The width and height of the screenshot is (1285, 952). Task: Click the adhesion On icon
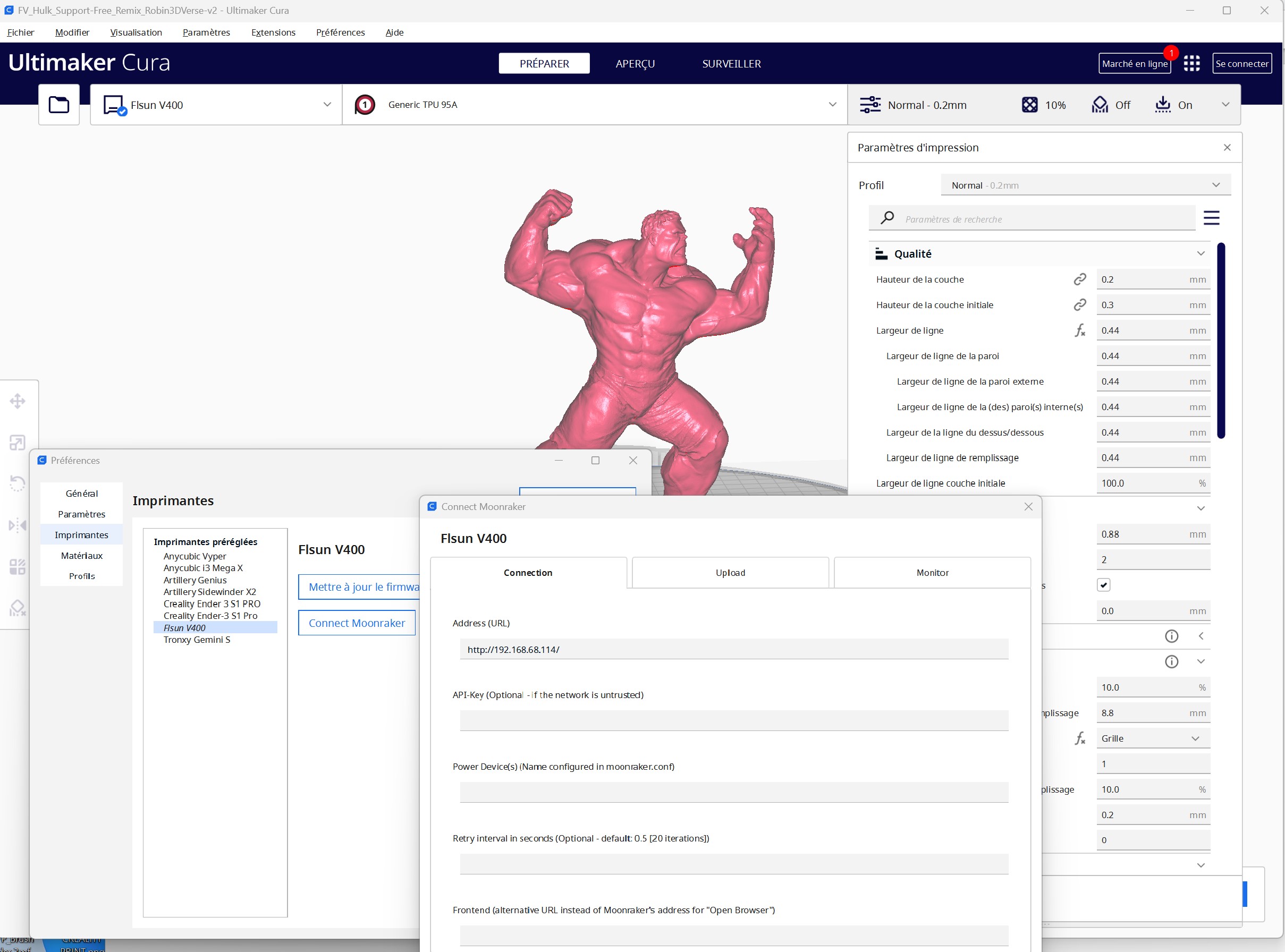pos(1163,105)
